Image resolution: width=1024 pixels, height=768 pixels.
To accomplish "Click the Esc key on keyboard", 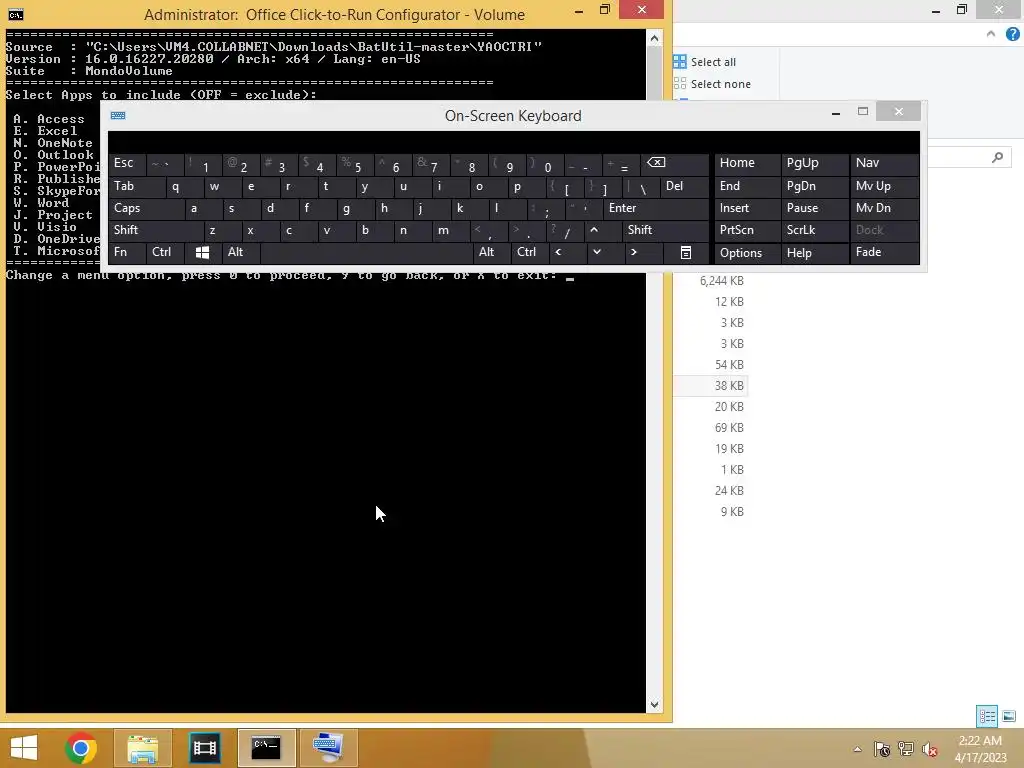I will coord(127,163).
